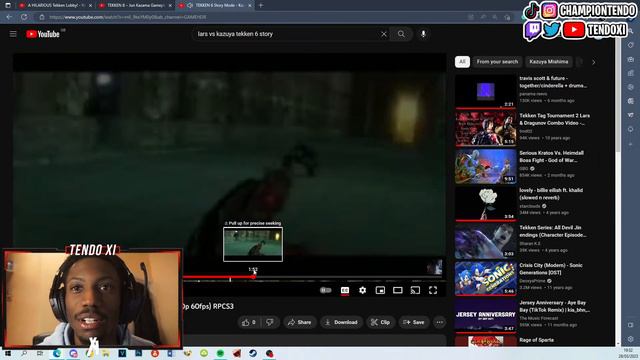This screenshot has height=360, width=640.
Task: Start voice search with the microphone icon
Action: [x=423, y=34]
